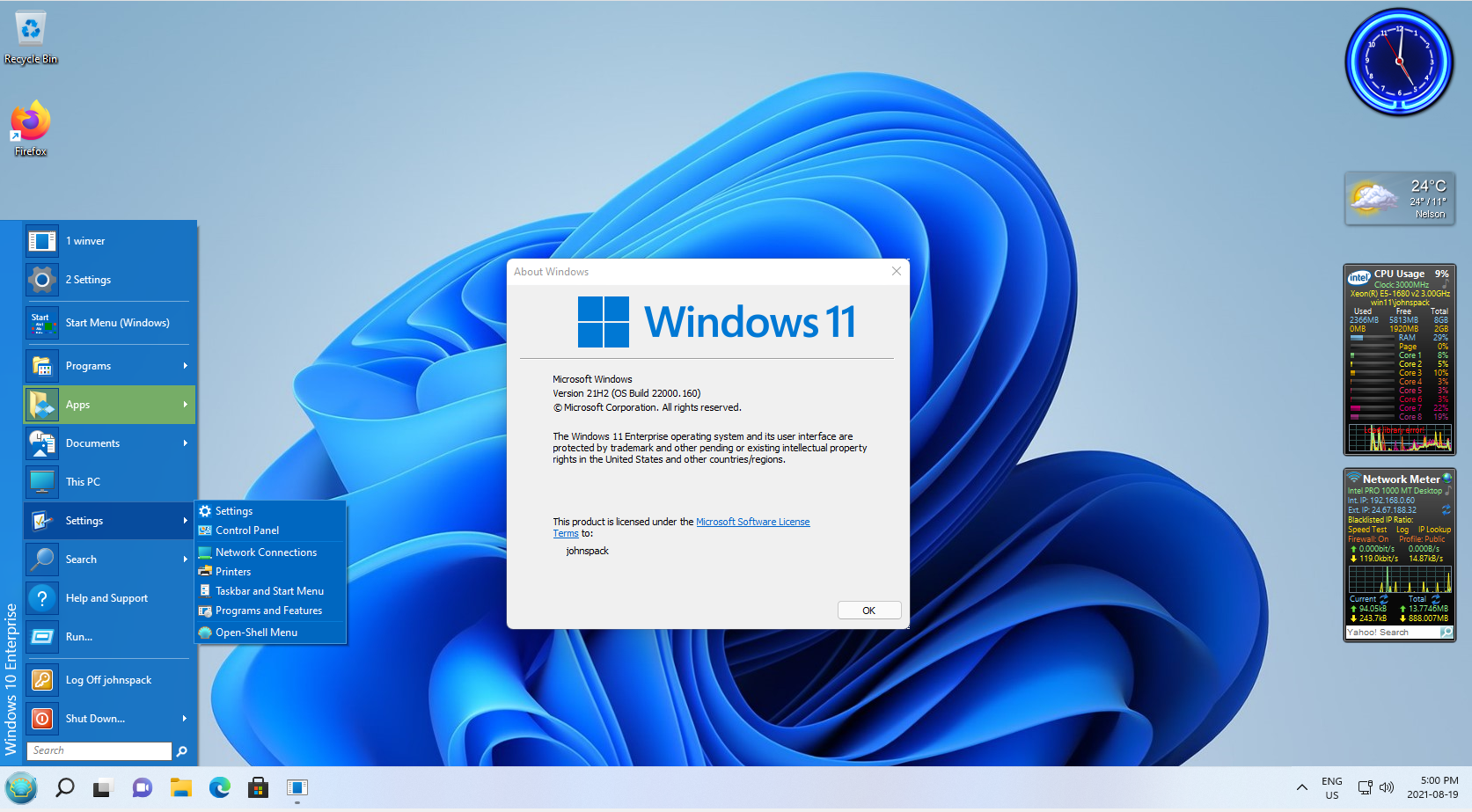Click the Run... icon in start menu
The height and width of the screenshot is (812, 1472).
[x=42, y=637]
